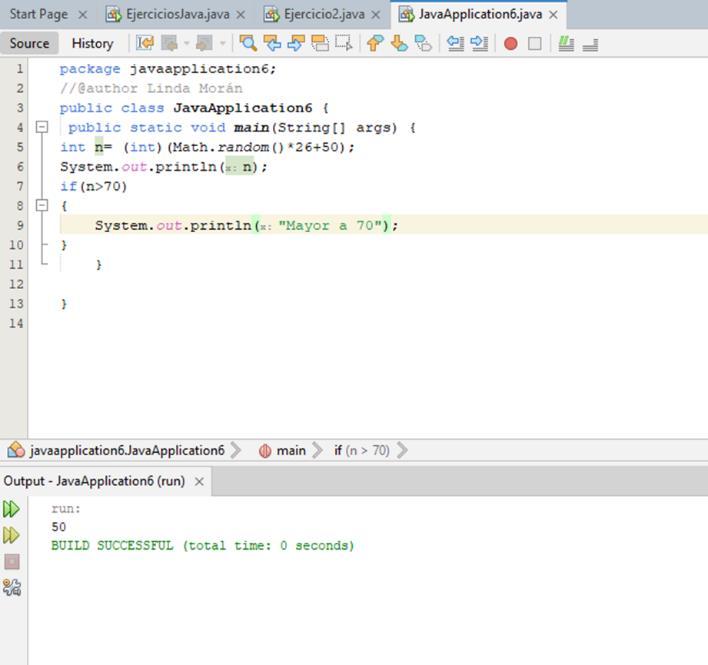Close the Output JavaApplication6 (run) tab

pos(199,482)
